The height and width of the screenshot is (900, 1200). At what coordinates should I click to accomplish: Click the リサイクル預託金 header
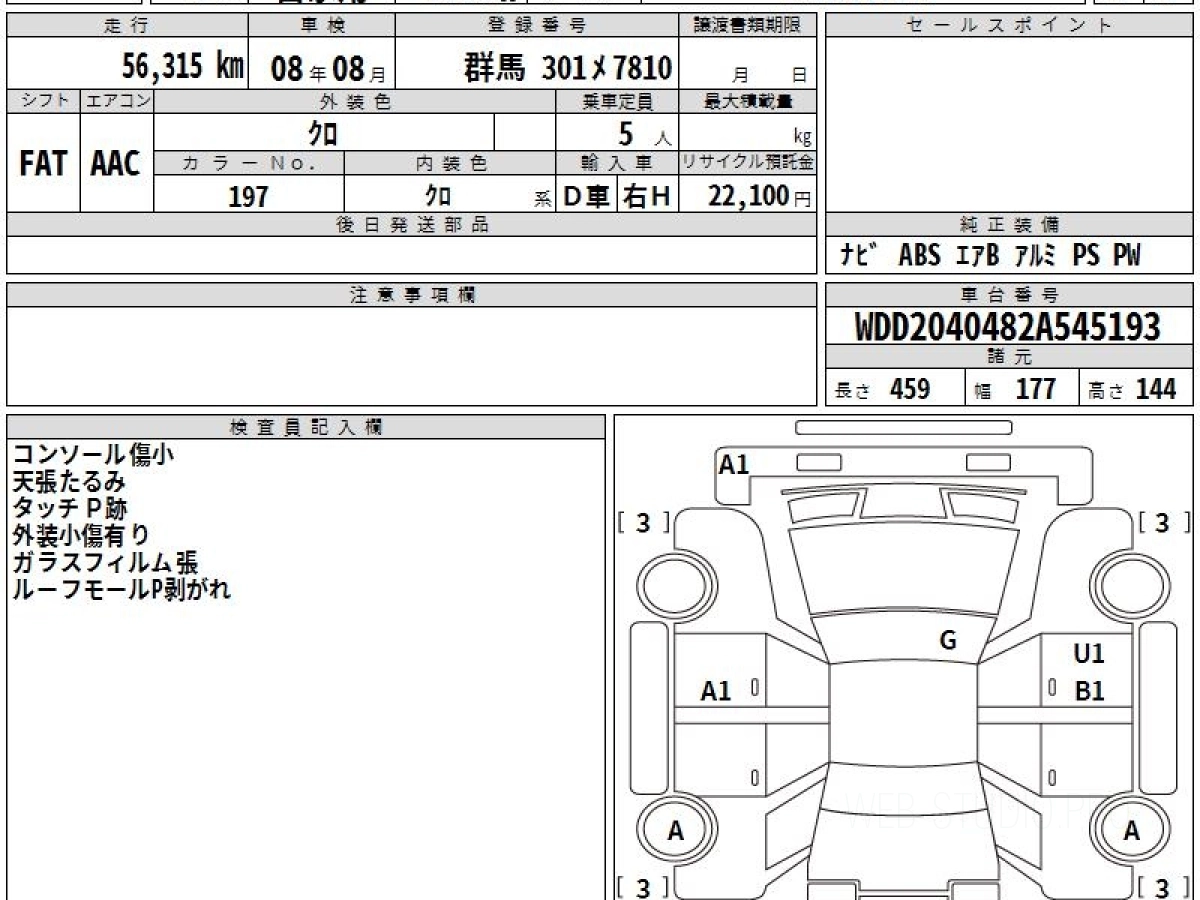point(747,163)
